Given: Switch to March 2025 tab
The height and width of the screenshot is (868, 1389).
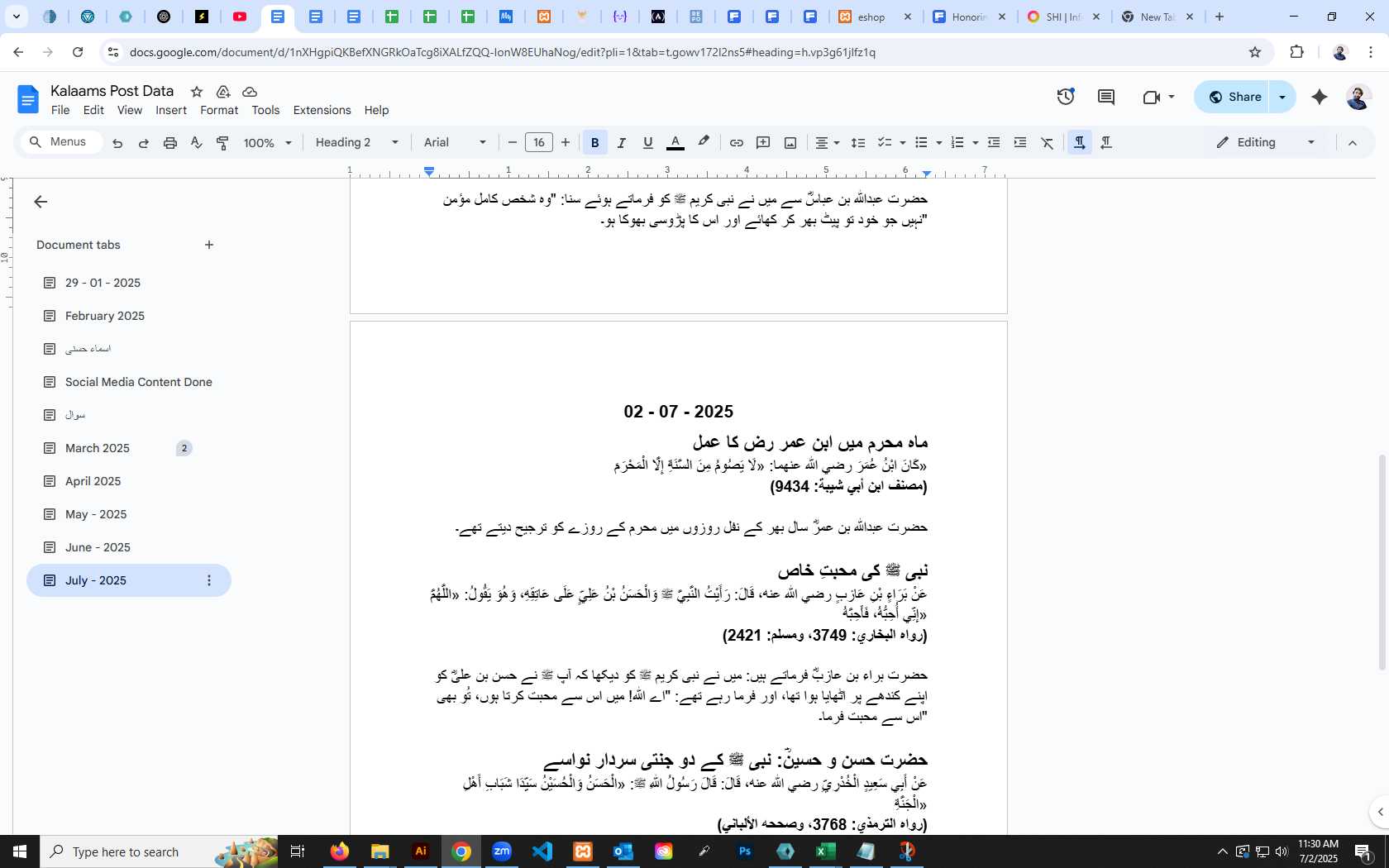Looking at the screenshot, I should pos(98,448).
